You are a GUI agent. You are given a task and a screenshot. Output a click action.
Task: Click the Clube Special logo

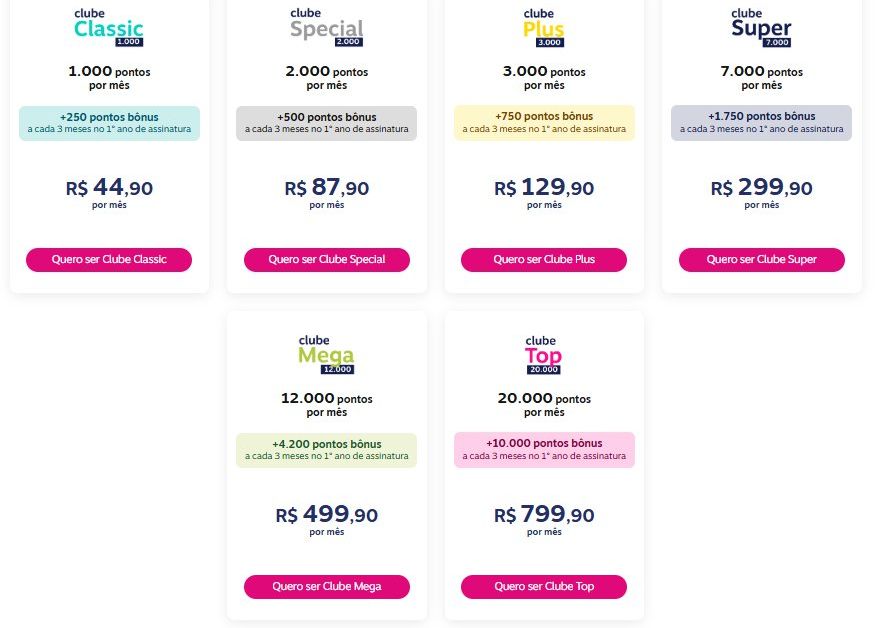pos(326,28)
